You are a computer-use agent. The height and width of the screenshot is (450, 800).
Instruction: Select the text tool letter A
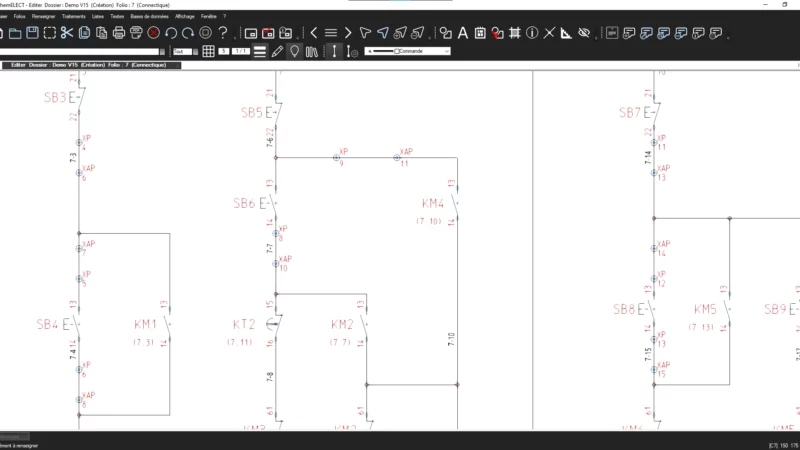click(463, 33)
